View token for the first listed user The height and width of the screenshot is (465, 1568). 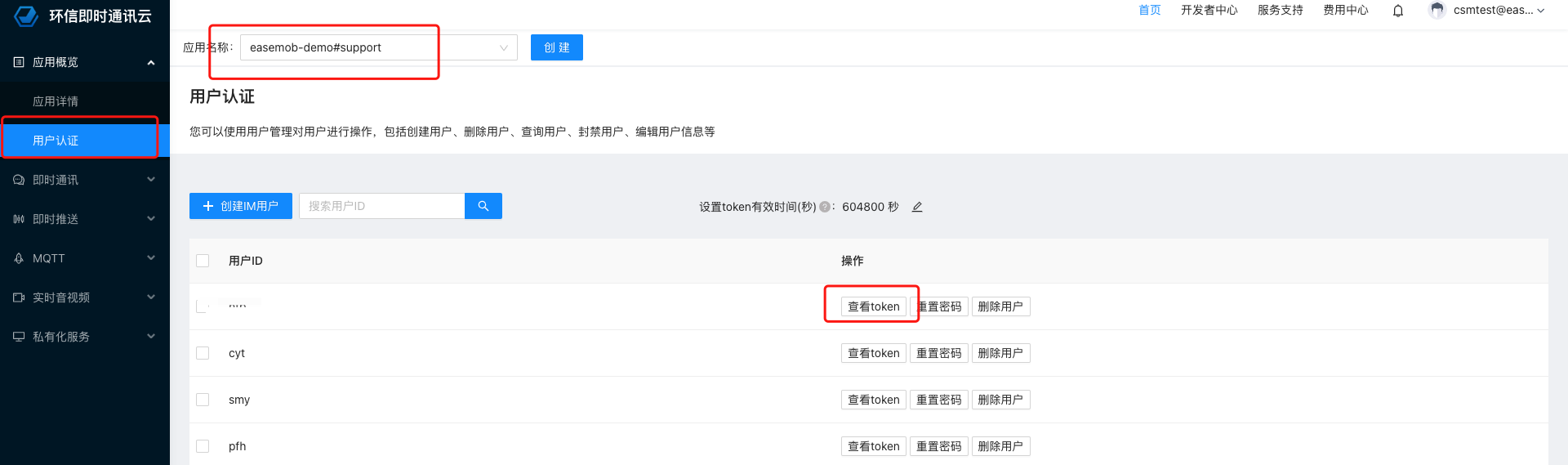874,306
